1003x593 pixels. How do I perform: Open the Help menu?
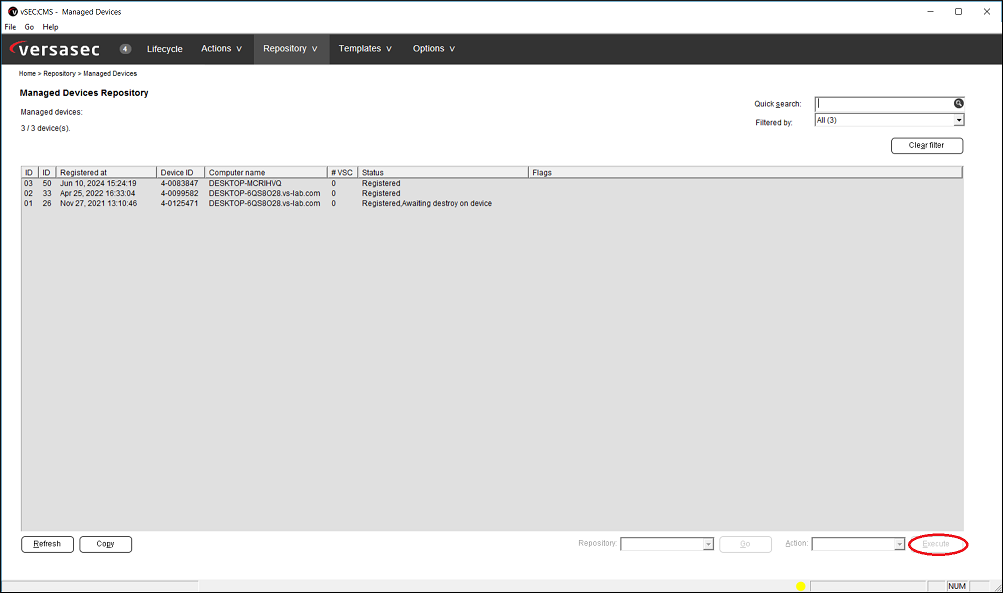51,27
